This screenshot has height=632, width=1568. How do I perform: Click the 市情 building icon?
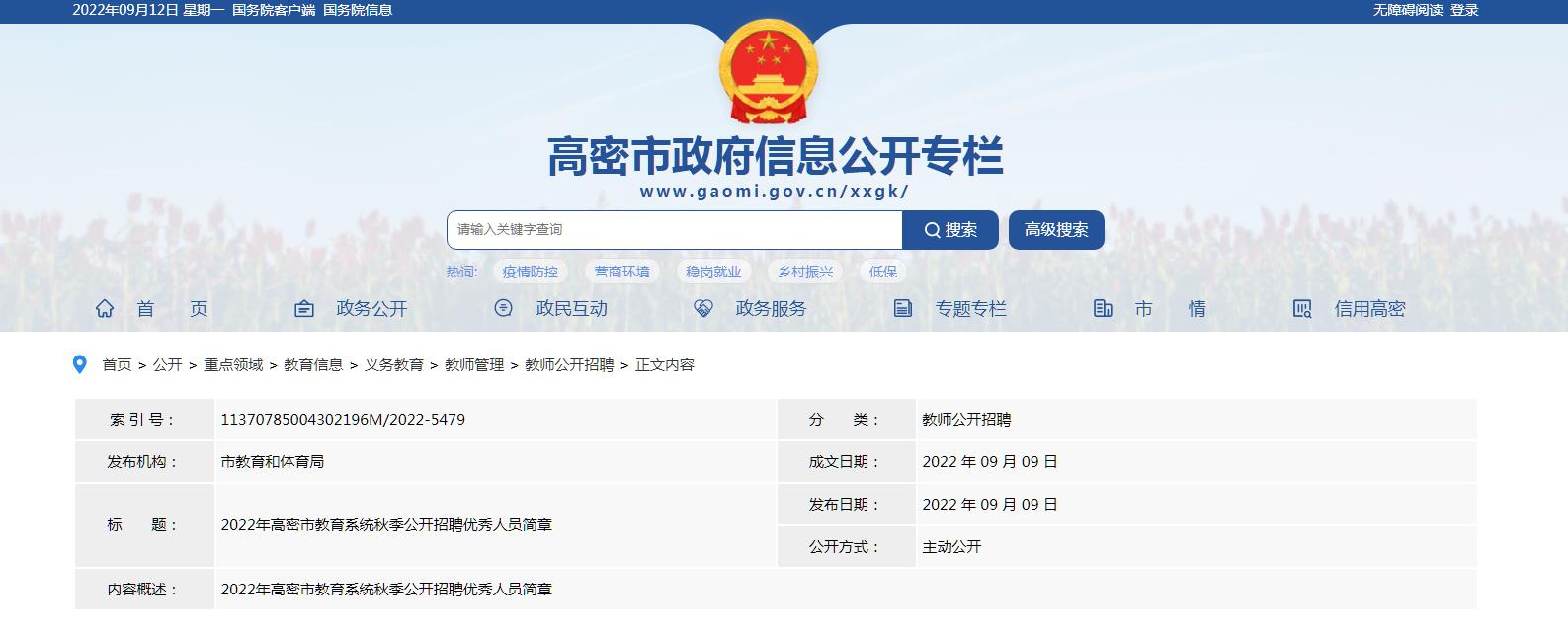(1103, 309)
